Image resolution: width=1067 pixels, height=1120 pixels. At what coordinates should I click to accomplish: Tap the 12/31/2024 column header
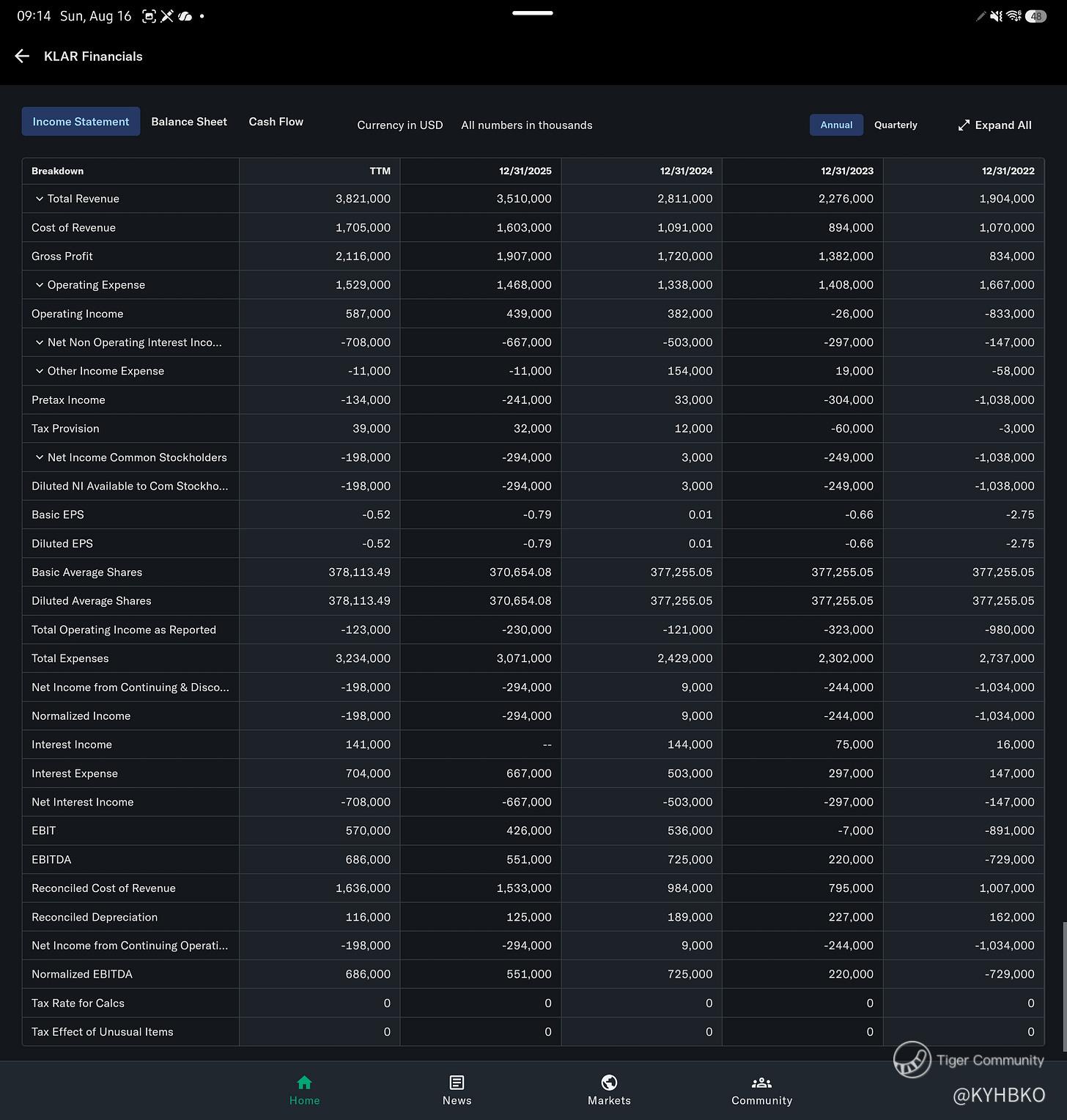(x=686, y=171)
